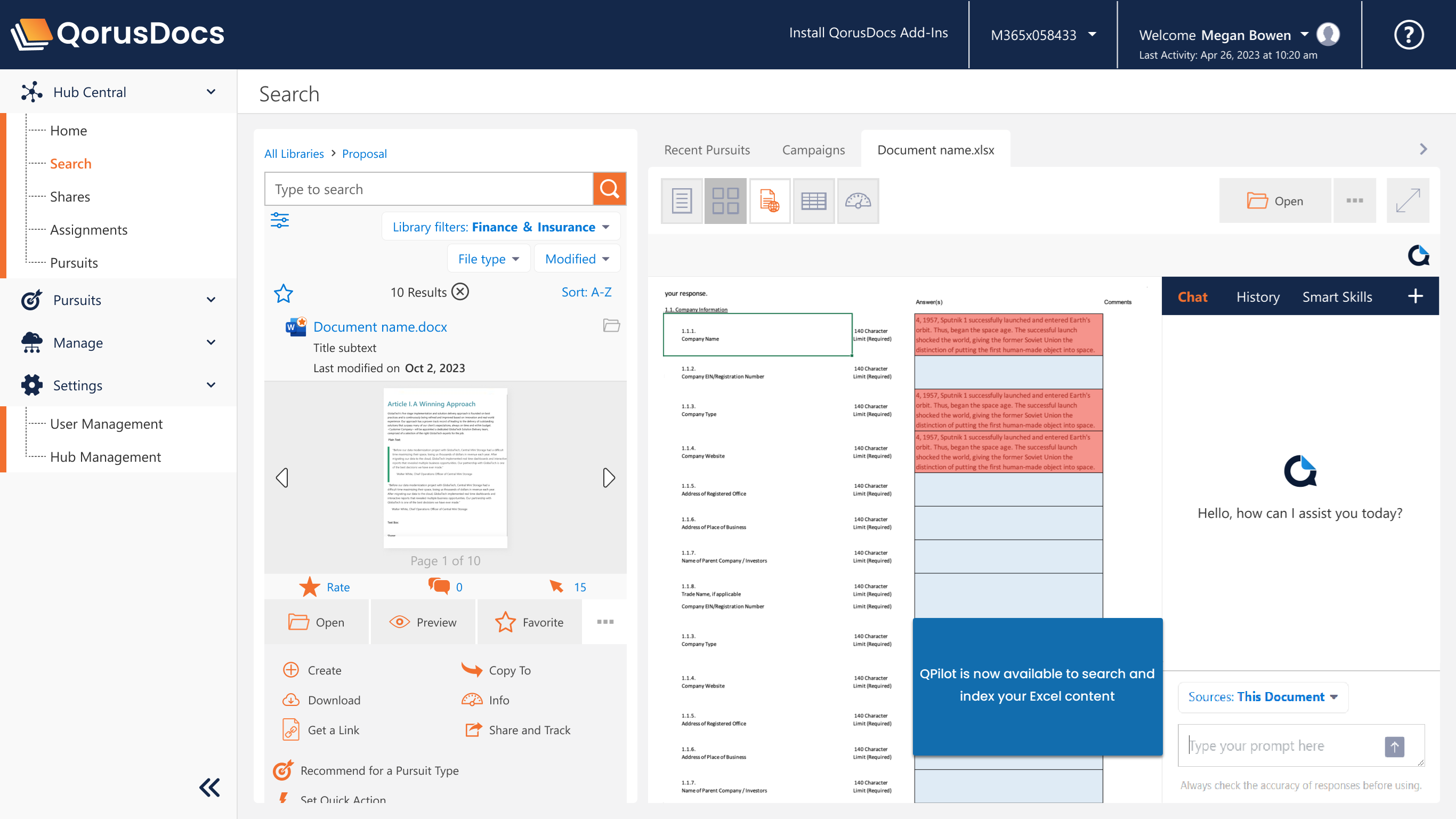Open the filter sliders icon
This screenshot has height=819, width=1456.
(x=279, y=220)
